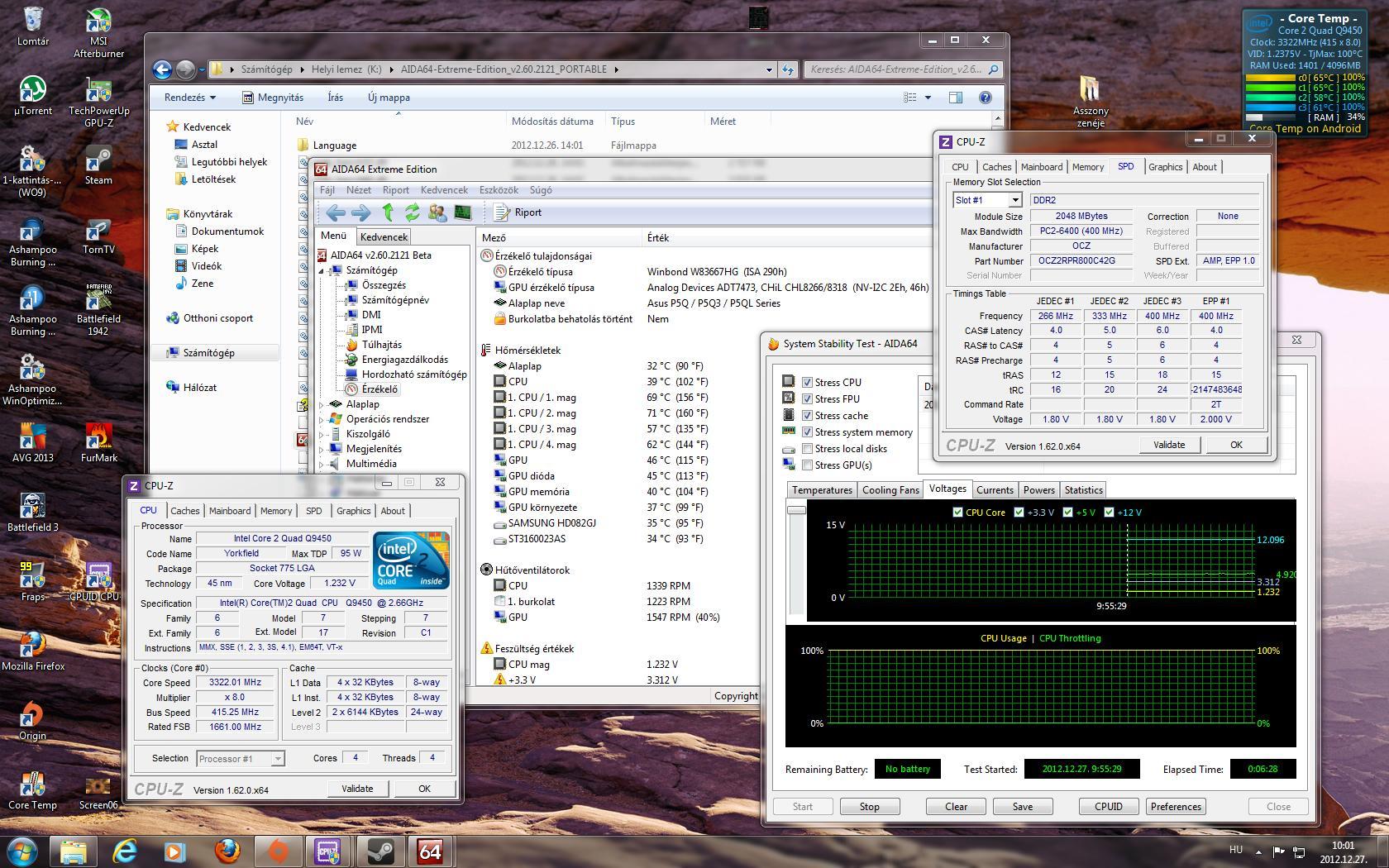This screenshot has width=1389, height=868.
Task: Open Internet Explorer from the taskbar
Action: 124,851
